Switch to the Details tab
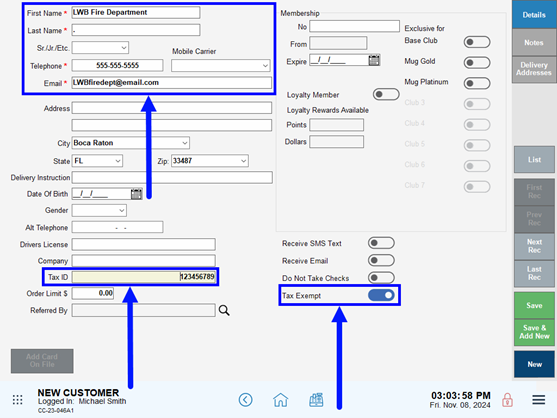The image size is (557, 418). [534, 15]
